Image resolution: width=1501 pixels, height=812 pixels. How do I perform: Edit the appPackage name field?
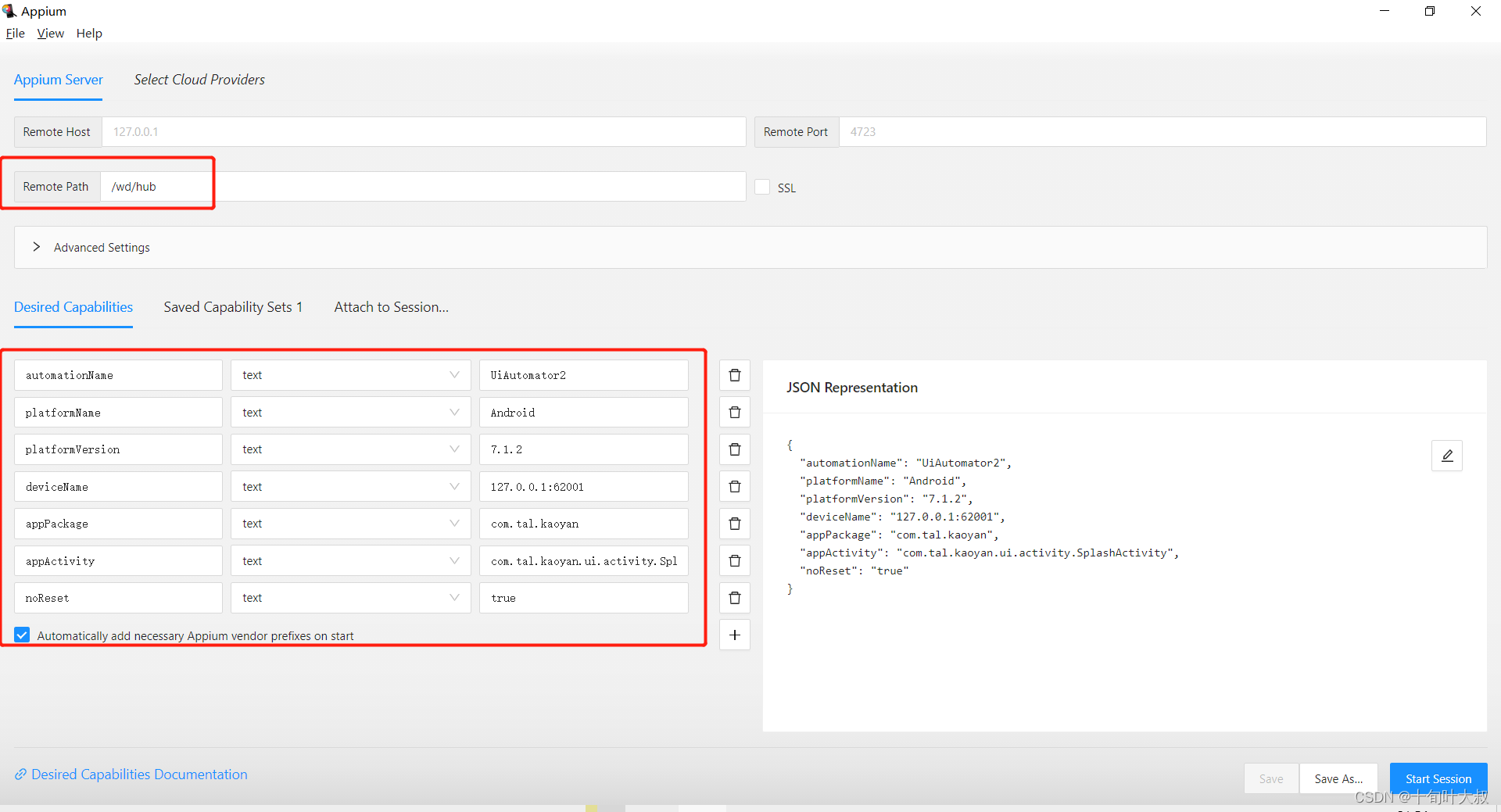118,524
